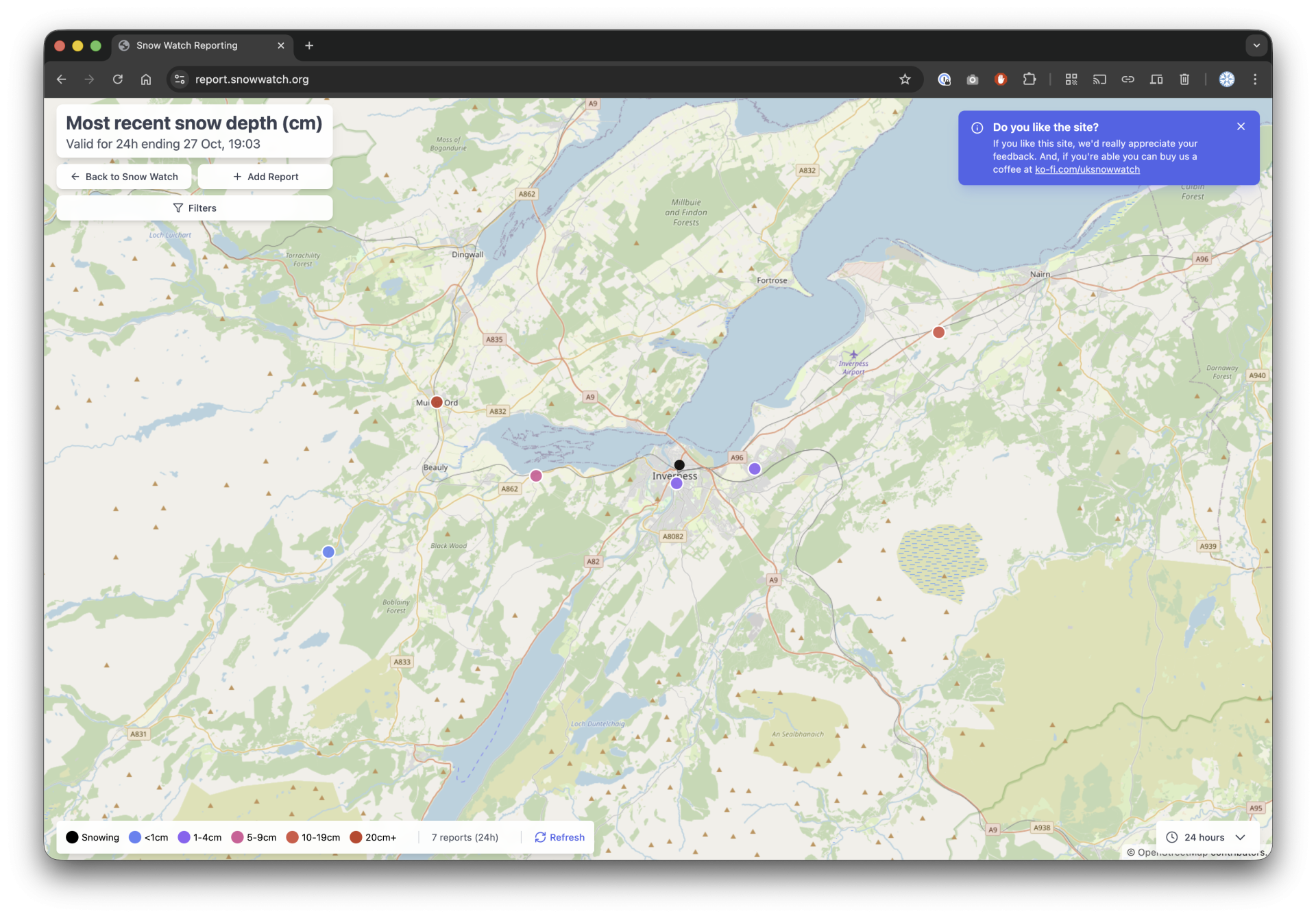Click the device split-screen extension icon
The width and height of the screenshot is (1316, 918).
(x=1156, y=79)
